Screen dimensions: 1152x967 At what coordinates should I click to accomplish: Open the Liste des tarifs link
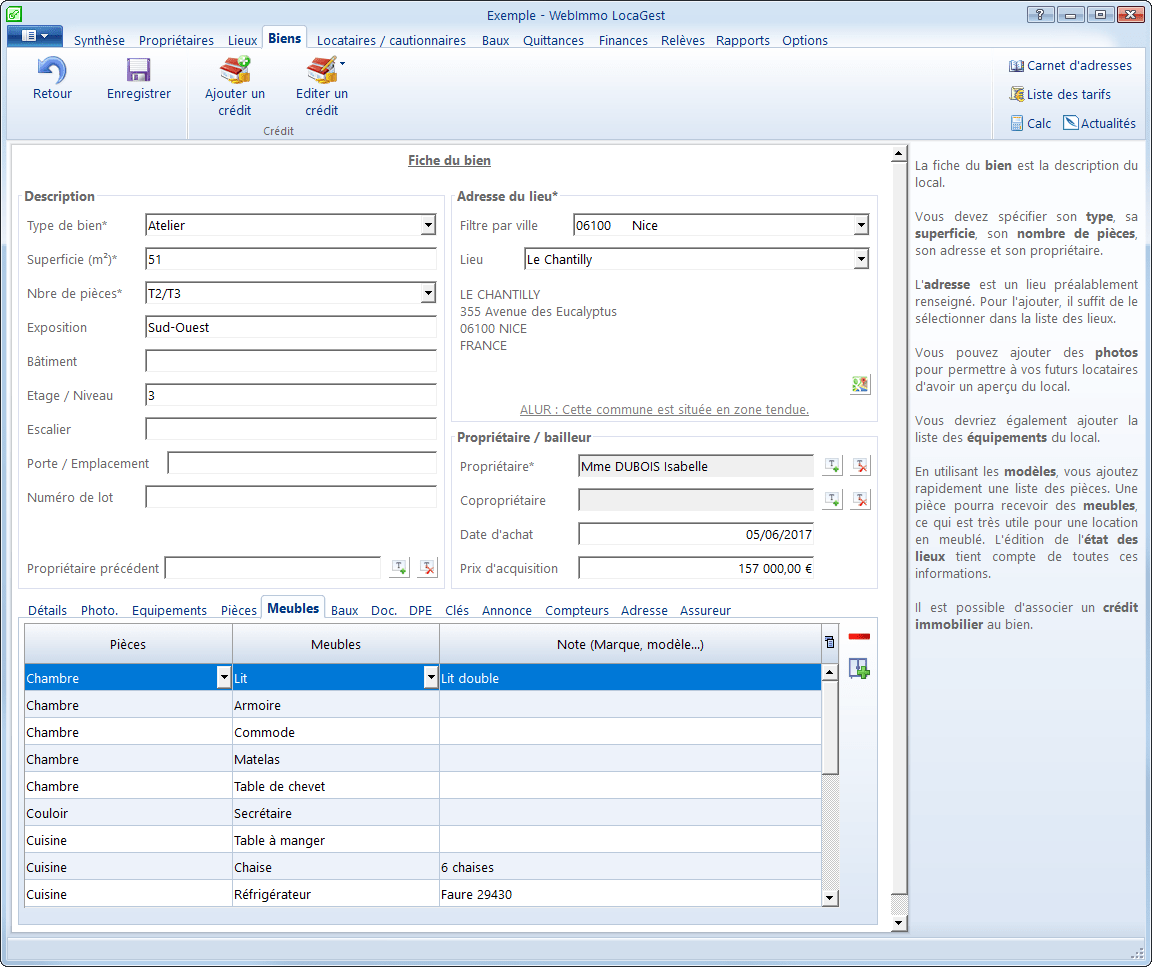tap(1068, 95)
